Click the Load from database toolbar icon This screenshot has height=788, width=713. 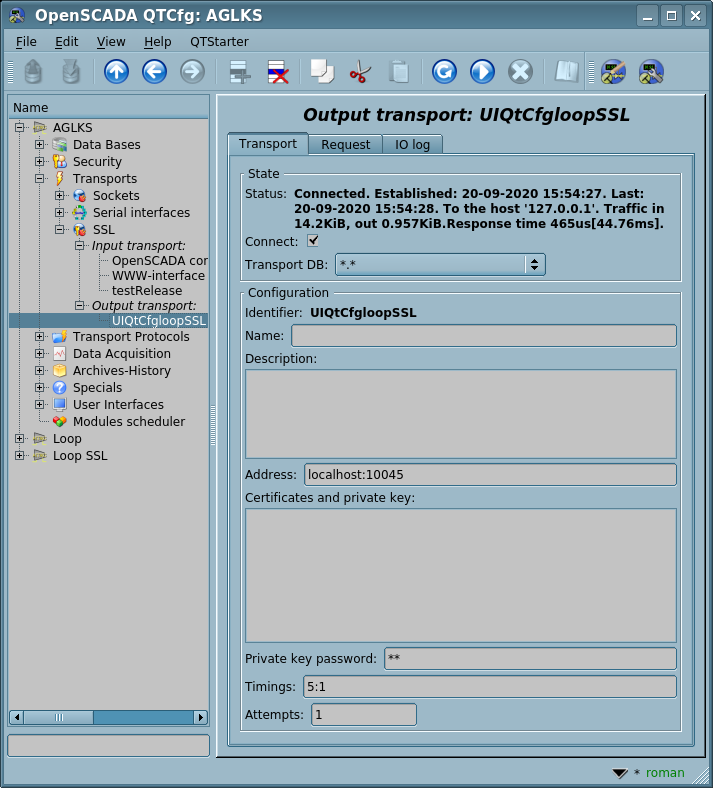[x=33, y=71]
